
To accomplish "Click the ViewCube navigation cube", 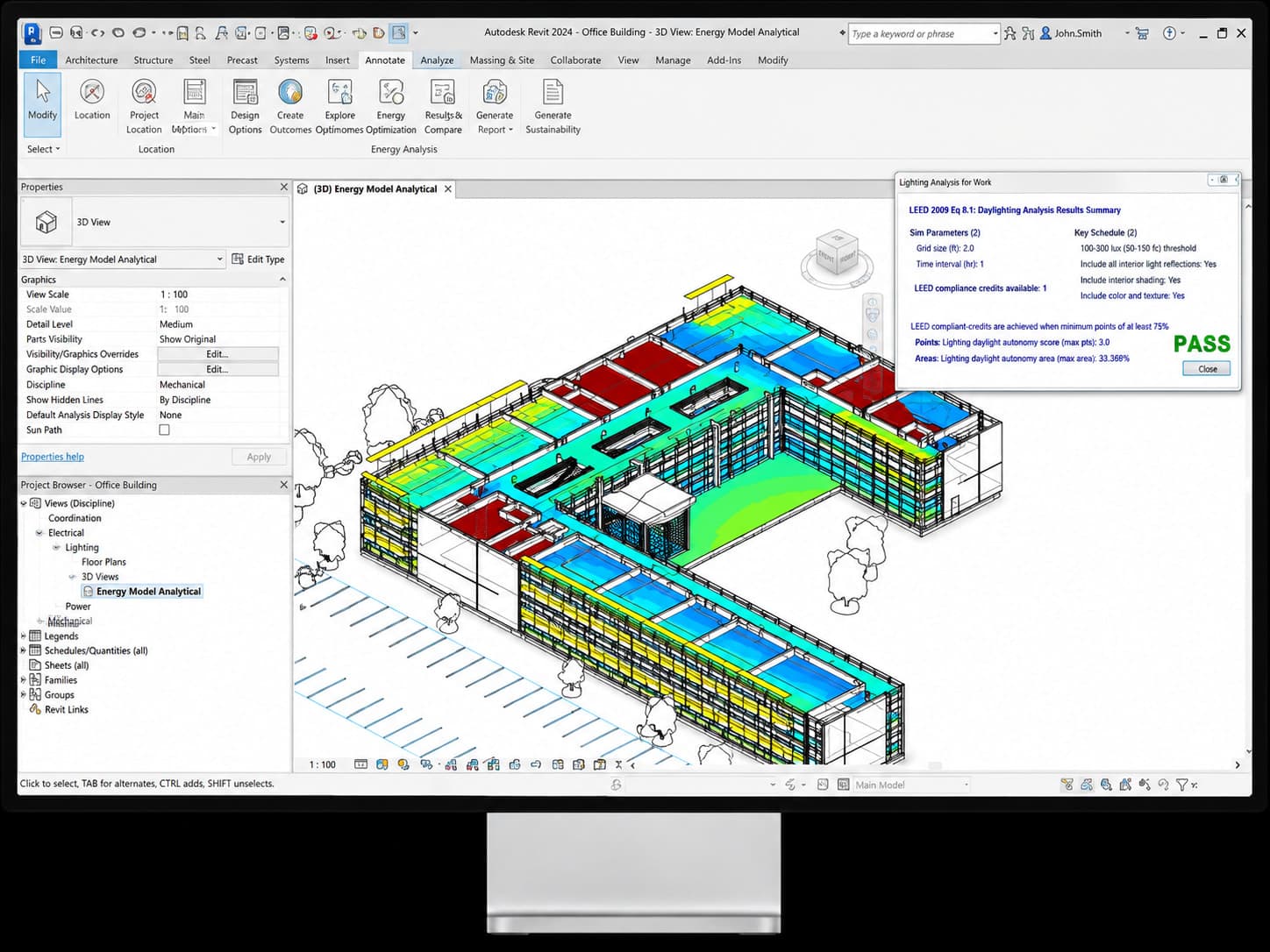I will click(x=837, y=253).
